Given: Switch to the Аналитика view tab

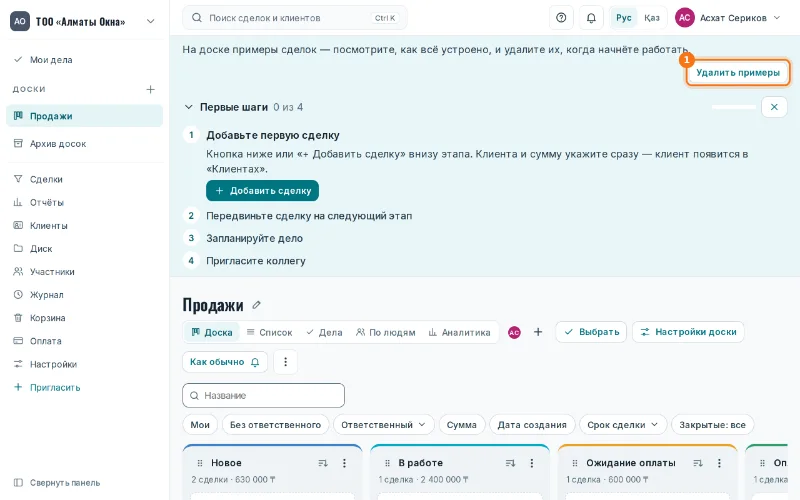Looking at the screenshot, I should (459, 333).
